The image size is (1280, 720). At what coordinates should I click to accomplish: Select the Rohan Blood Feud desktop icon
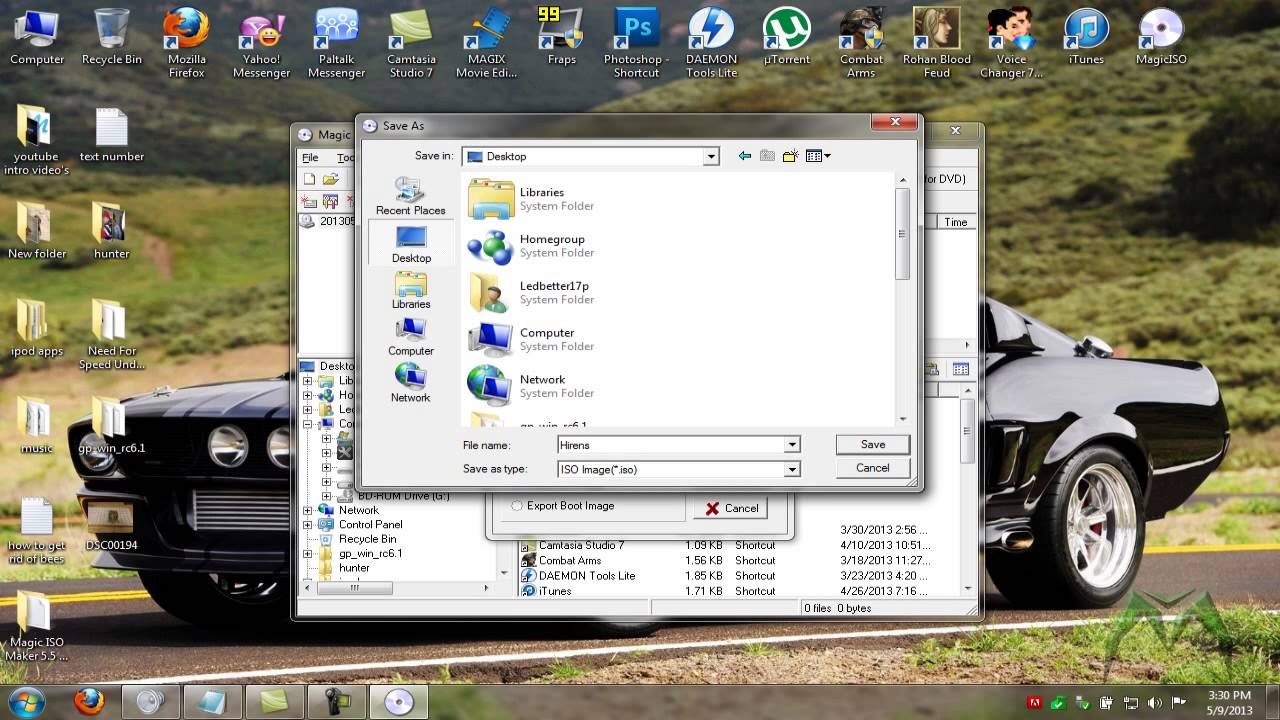coord(937,43)
